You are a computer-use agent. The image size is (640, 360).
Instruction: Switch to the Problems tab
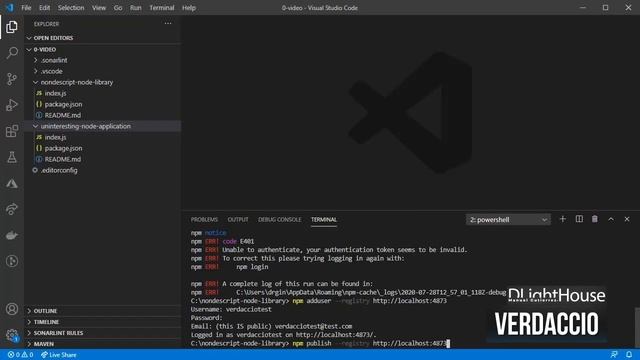click(204, 220)
